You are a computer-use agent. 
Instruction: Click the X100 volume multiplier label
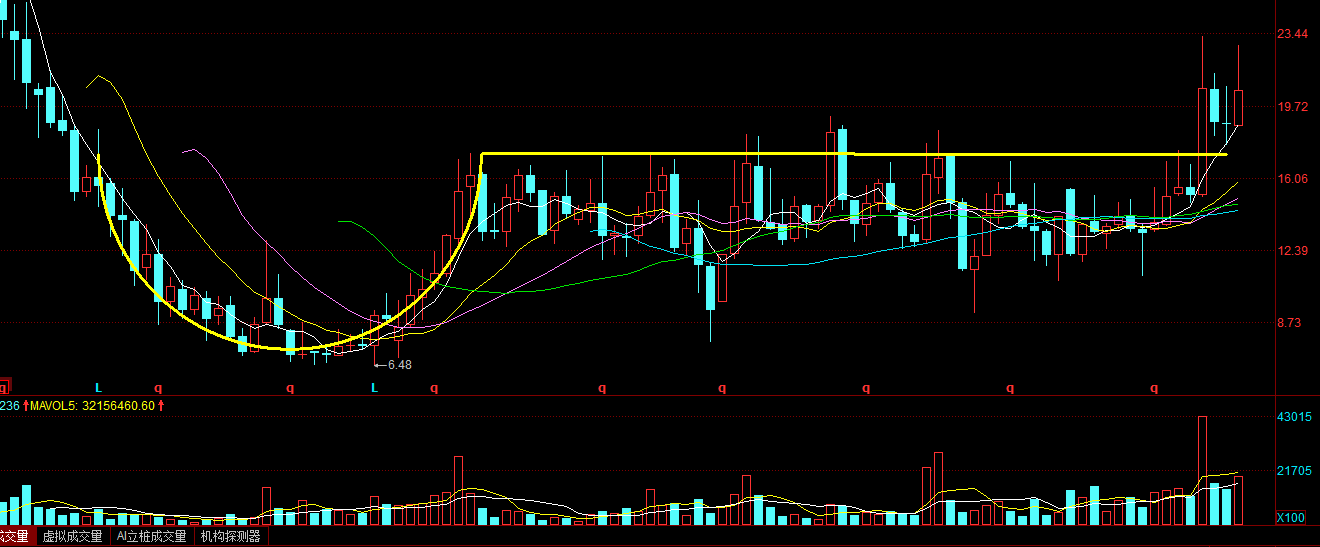(x=1291, y=517)
